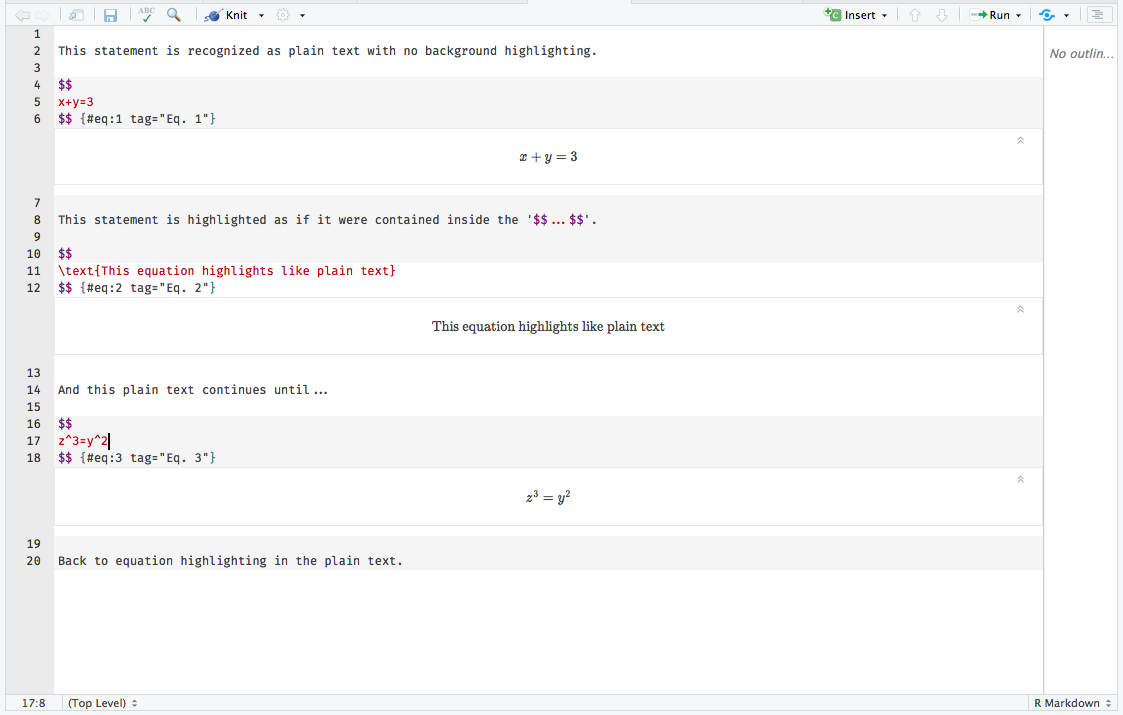Open the document settings gear menu
This screenshot has width=1123, height=715.
[x=283, y=14]
